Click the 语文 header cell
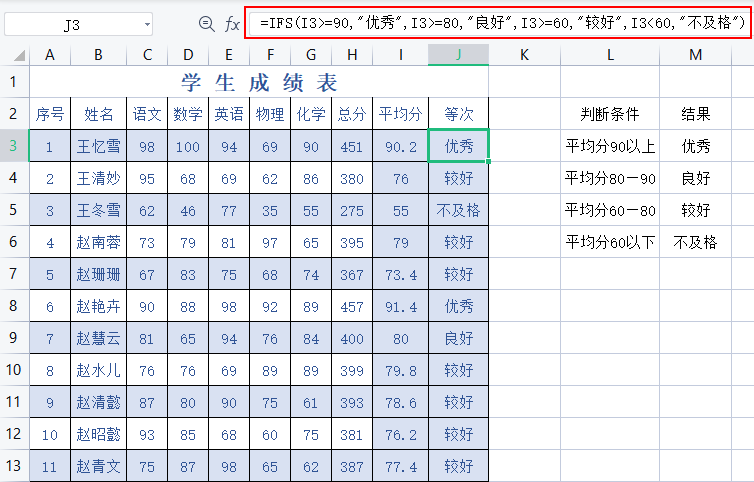The width and height of the screenshot is (754, 482). [147, 114]
